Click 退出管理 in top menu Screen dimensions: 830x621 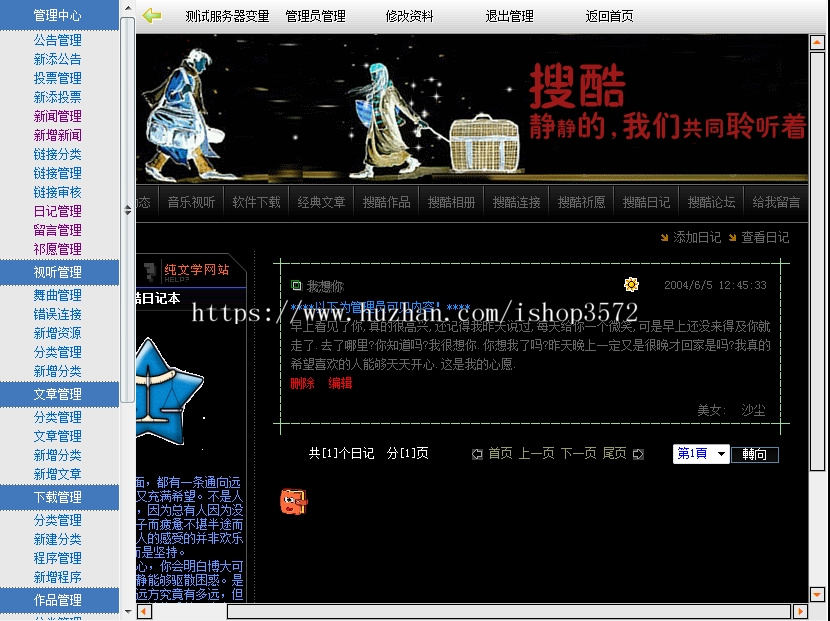click(509, 16)
